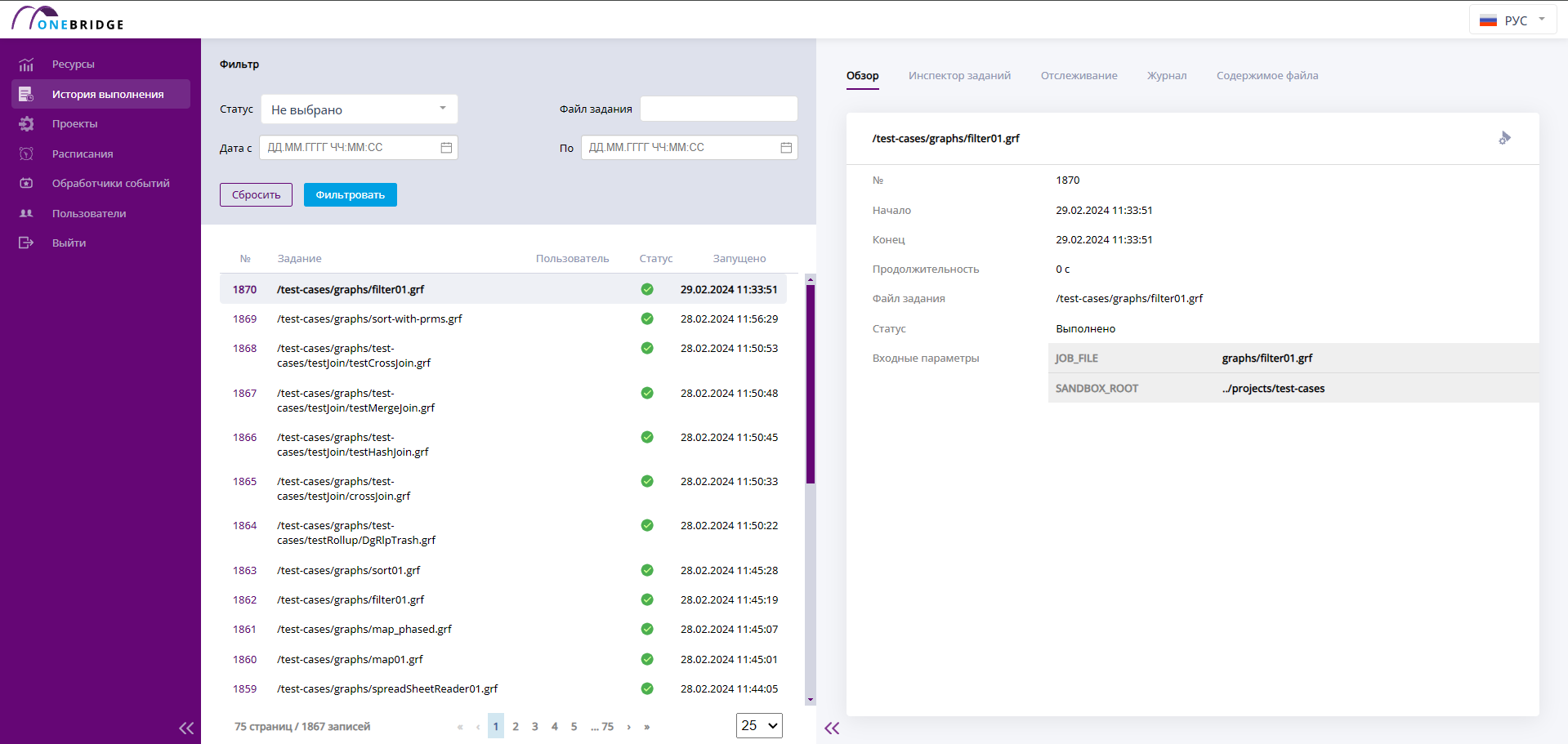Click the Сбросить button

(256, 194)
